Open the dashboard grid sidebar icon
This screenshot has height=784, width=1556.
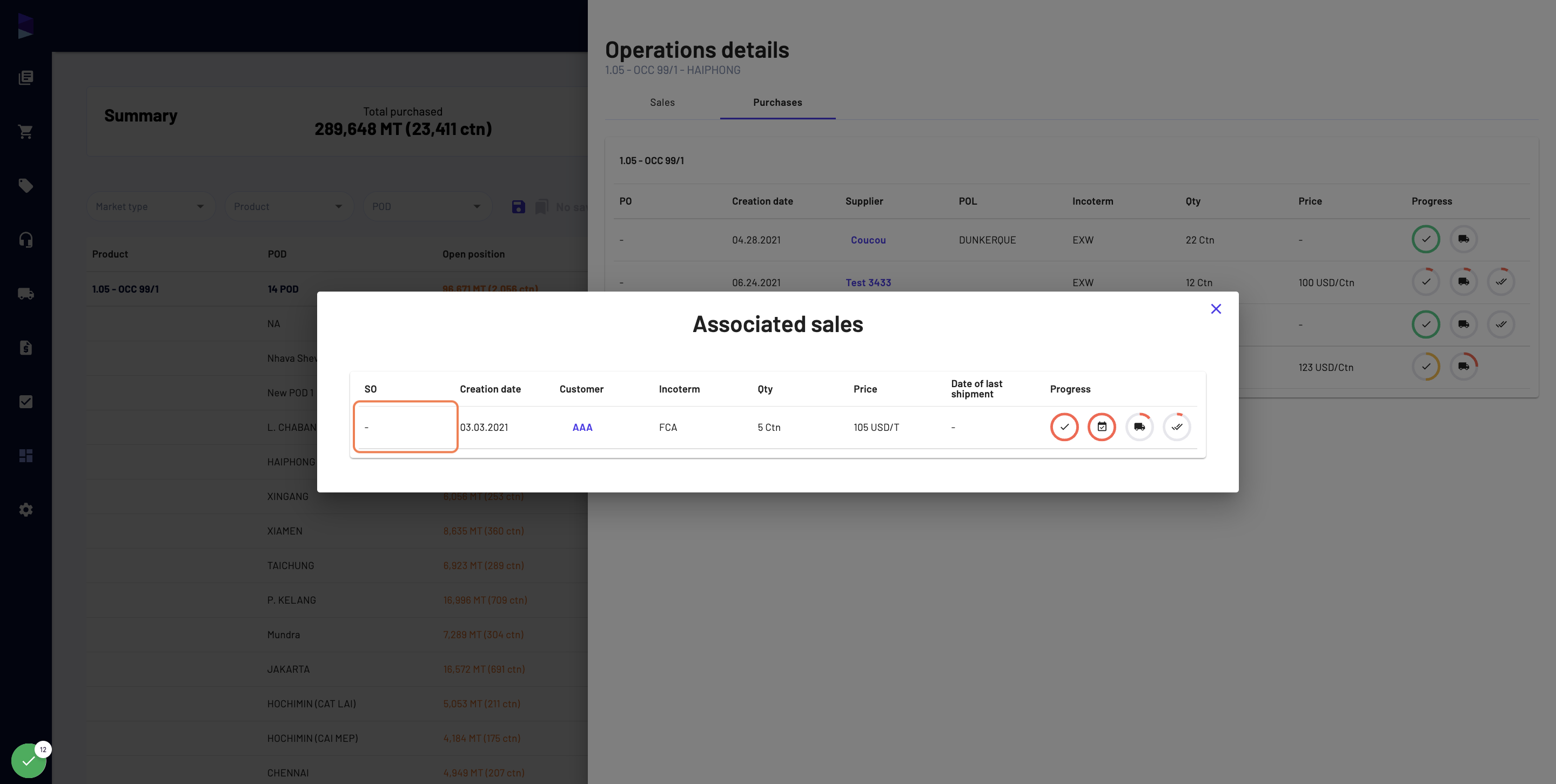tap(25, 456)
